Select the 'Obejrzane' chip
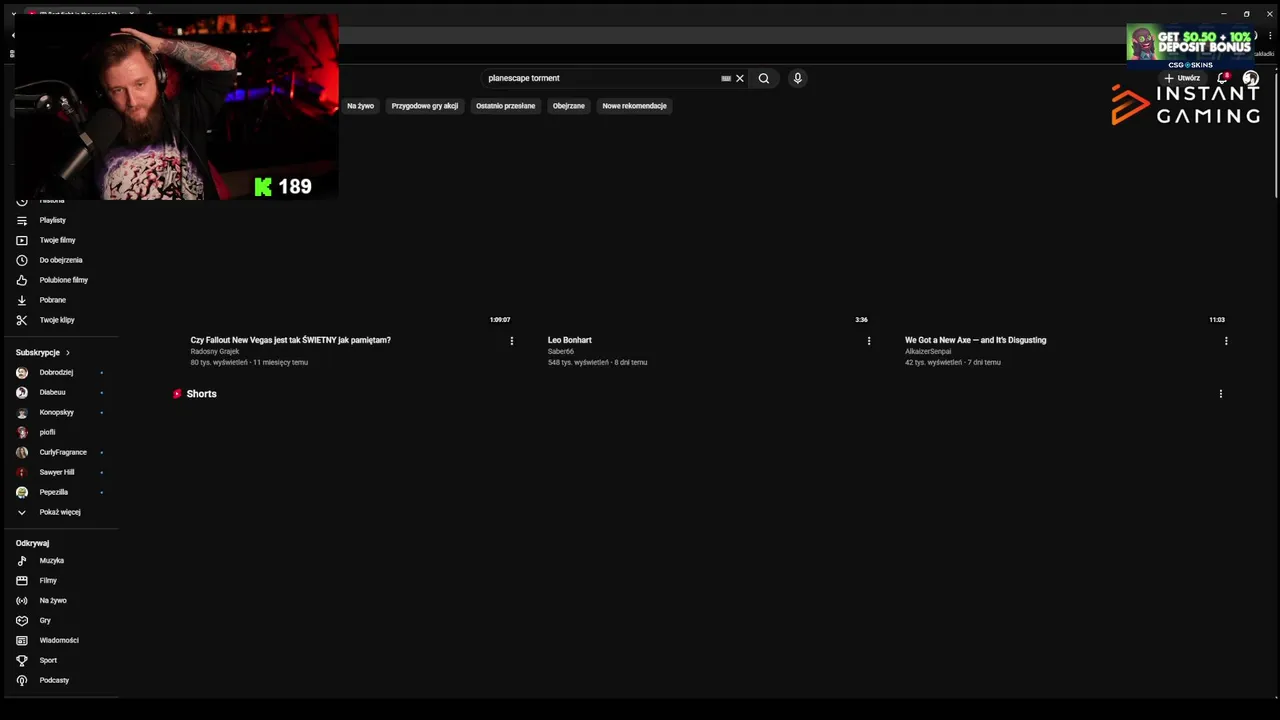The image size is (1280, 720). [x=569, y=106]
